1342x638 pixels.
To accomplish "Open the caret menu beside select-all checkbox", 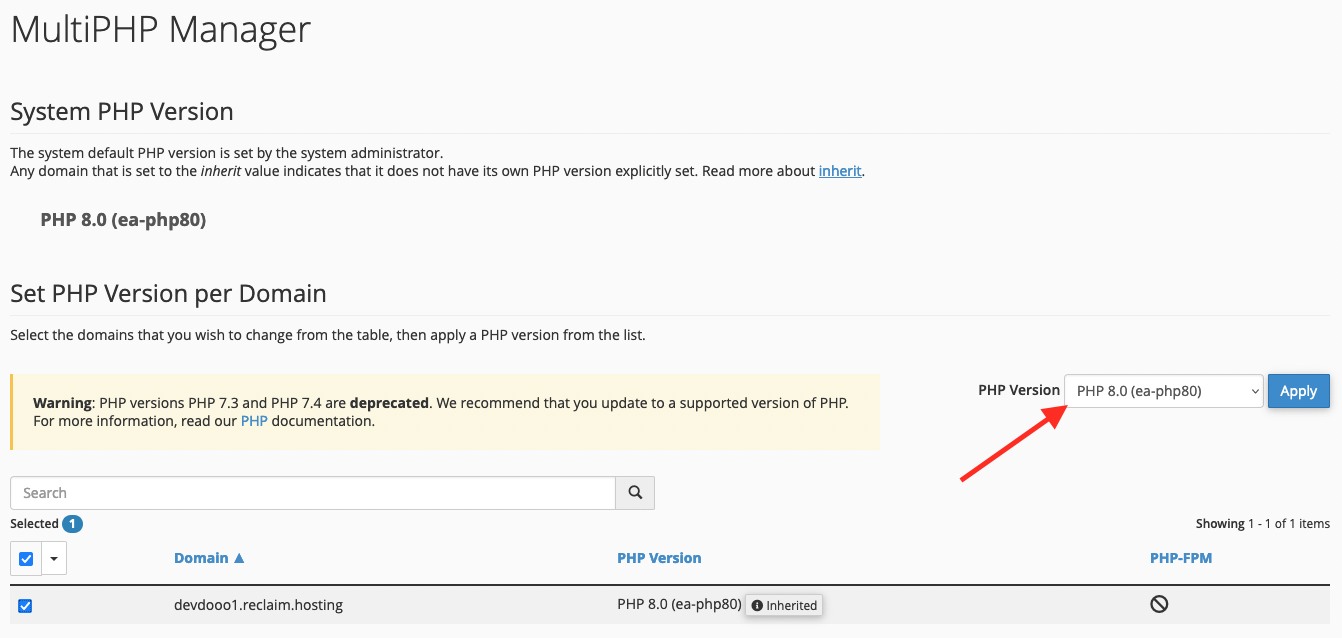I will [x=54, y=558].
